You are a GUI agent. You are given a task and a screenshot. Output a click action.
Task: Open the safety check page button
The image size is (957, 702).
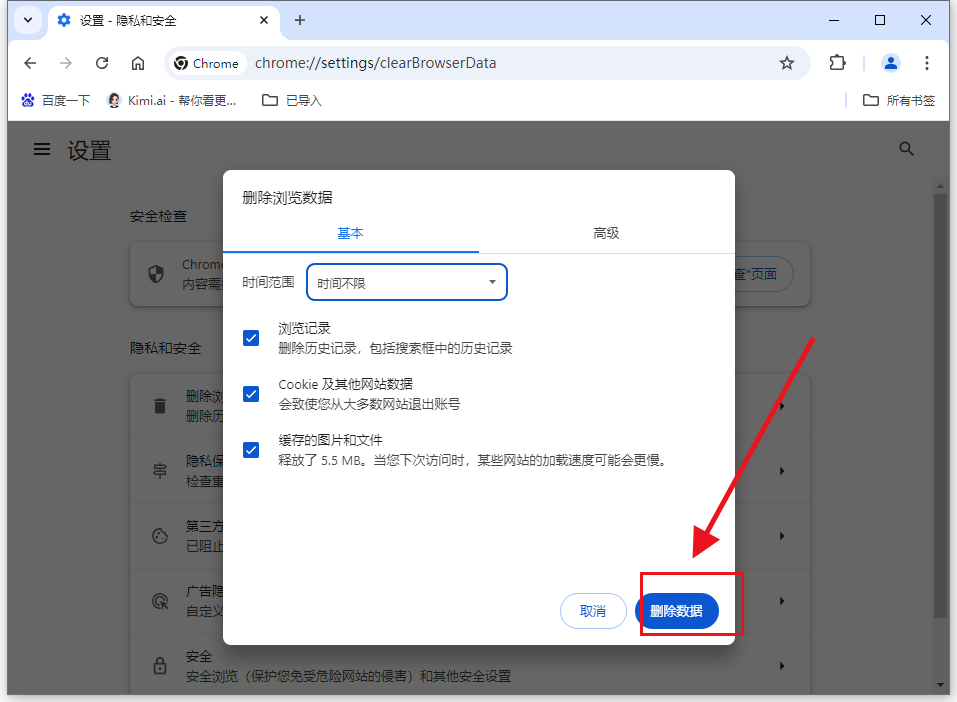(x=763, y=274)
